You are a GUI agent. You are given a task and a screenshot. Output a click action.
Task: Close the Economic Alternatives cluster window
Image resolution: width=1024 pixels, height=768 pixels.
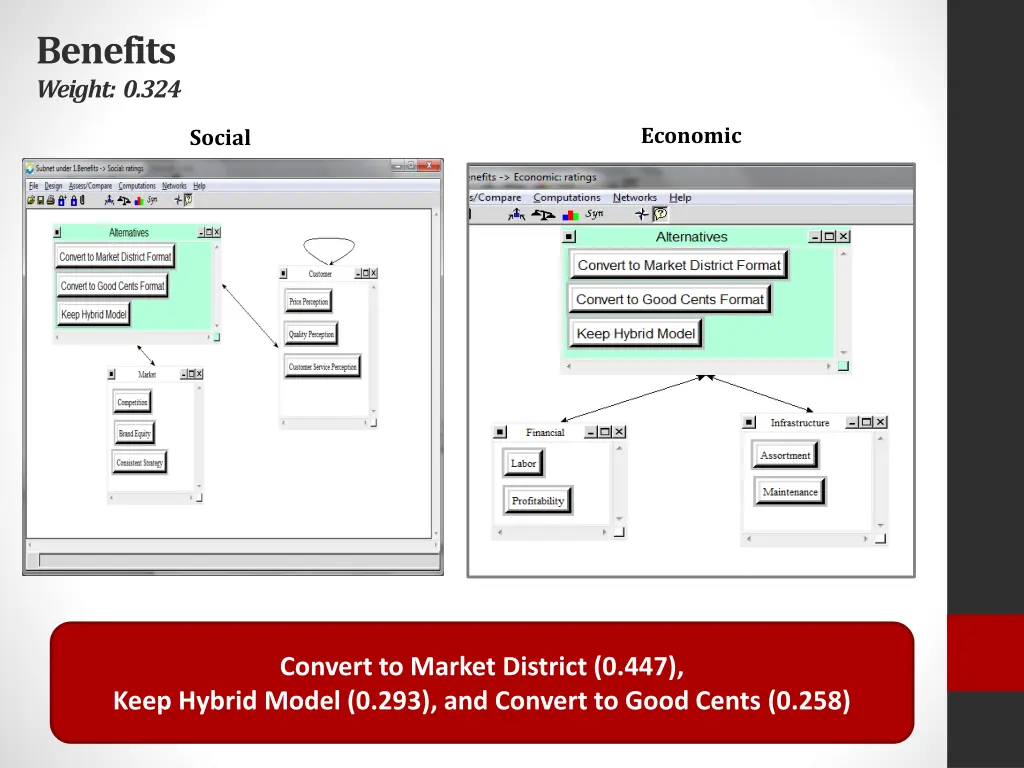tap(844, 236)
